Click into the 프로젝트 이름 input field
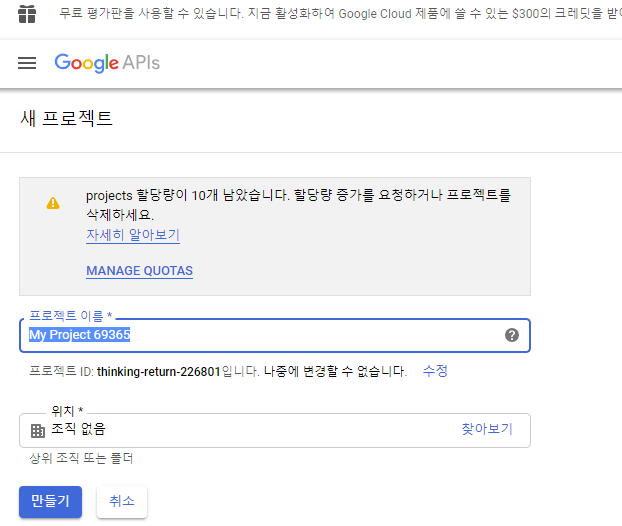Viewport: 622px width, 526px height. 275,335
